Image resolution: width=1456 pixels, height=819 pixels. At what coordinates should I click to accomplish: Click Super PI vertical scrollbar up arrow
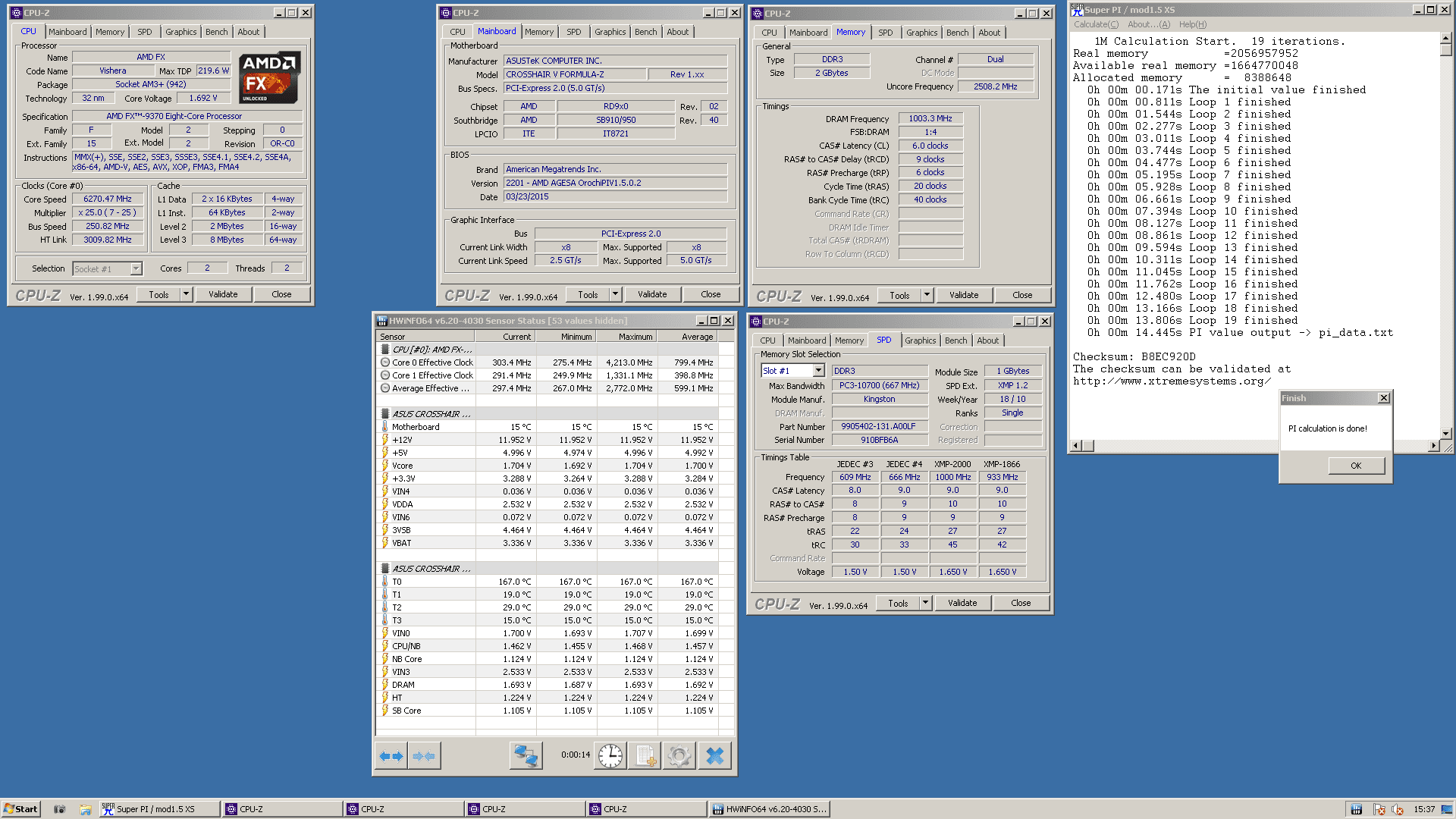1446,38
